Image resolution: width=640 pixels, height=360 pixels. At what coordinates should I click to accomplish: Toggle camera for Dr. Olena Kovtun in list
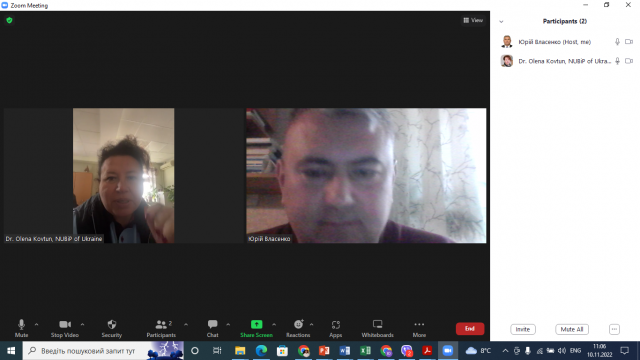coord(629,61)
